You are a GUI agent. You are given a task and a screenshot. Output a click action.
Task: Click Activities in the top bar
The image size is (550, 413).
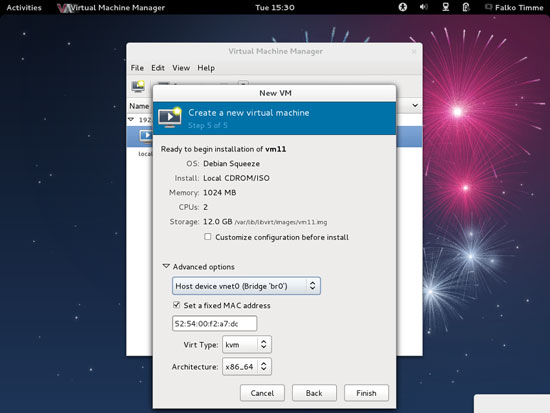click(x=24, y=7)
